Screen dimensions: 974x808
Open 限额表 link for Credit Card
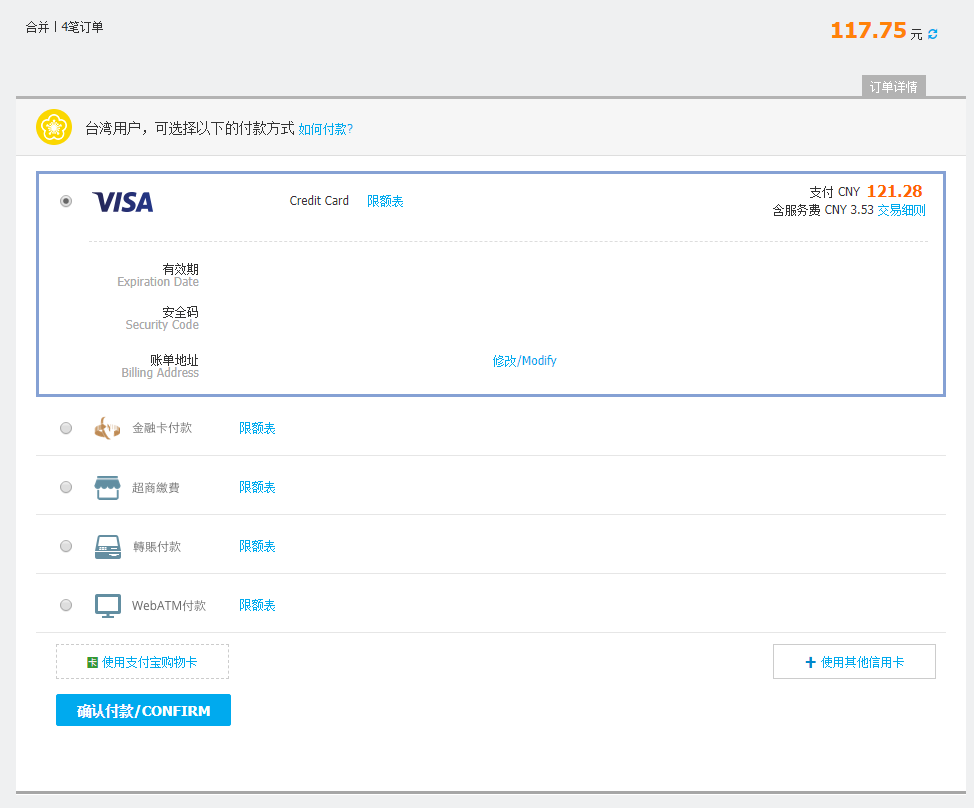(x=385, y=201)
